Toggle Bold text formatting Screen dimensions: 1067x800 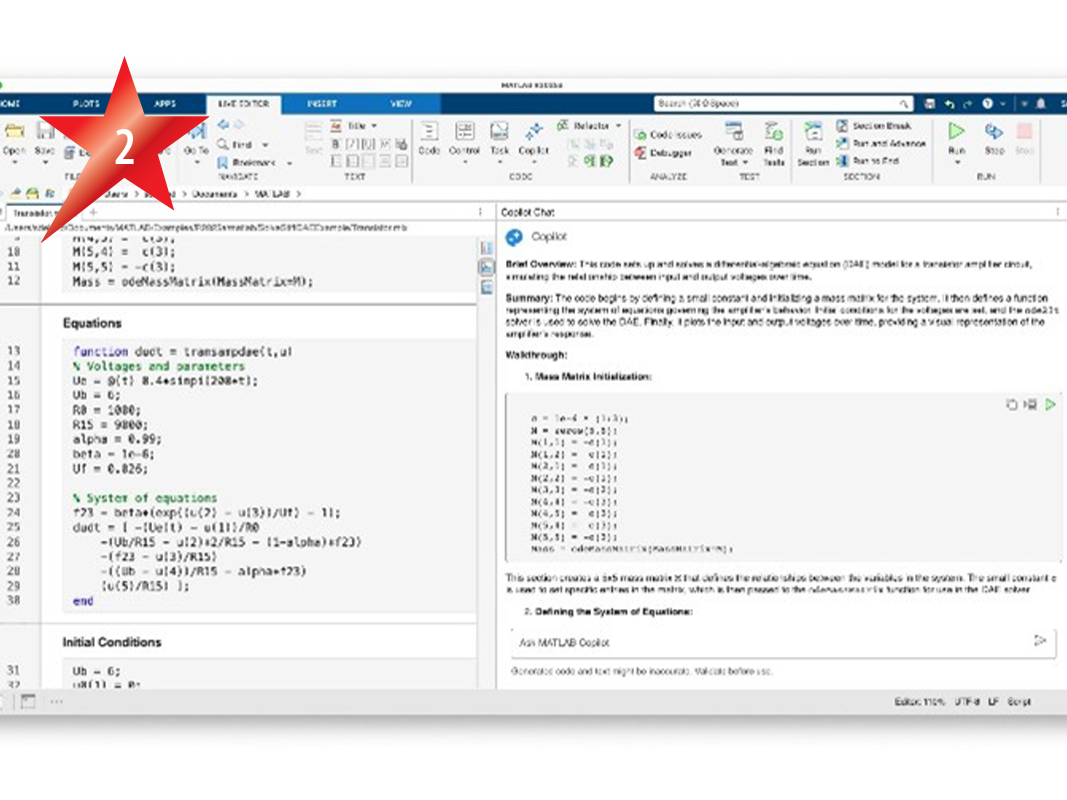336,144
